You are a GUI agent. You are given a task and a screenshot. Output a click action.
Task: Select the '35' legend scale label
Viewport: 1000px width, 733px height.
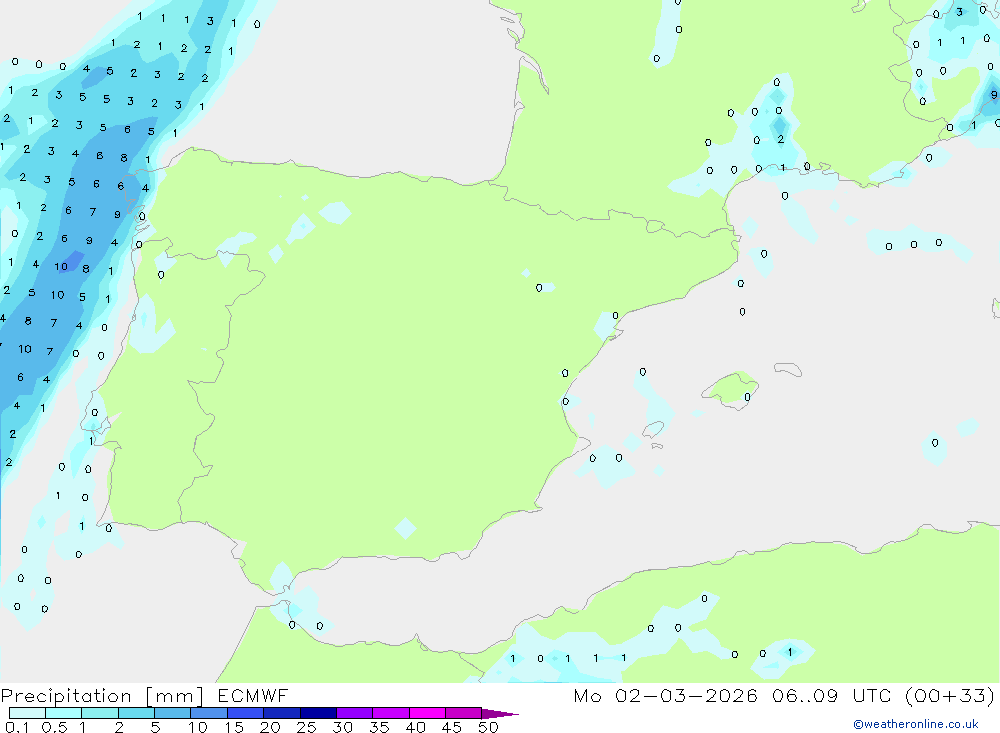[379, 727]
